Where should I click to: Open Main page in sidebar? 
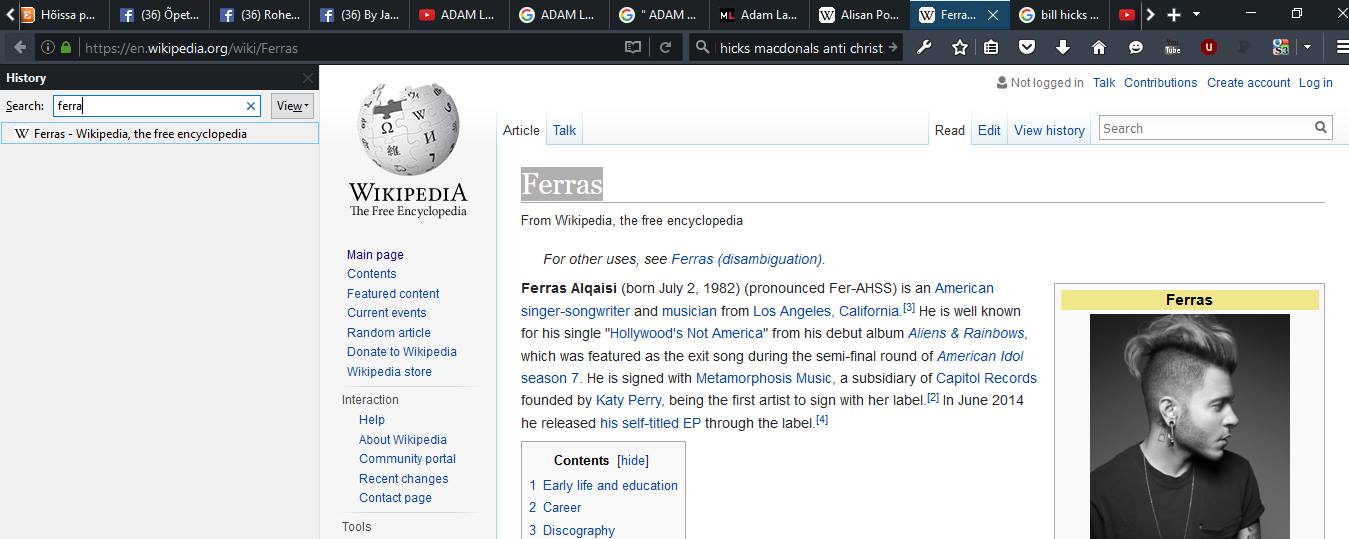click(375, 255)
